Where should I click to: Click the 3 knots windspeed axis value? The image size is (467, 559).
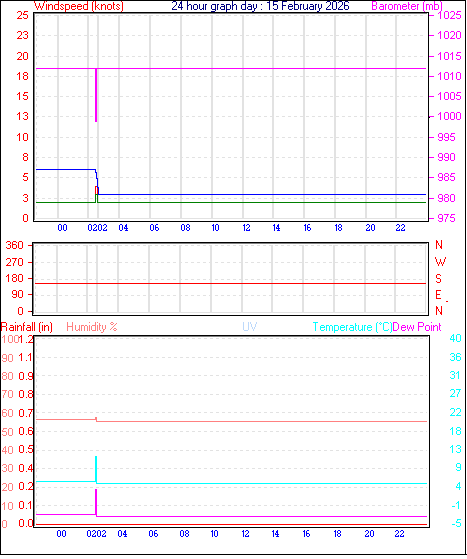click(x=25, y=198)
